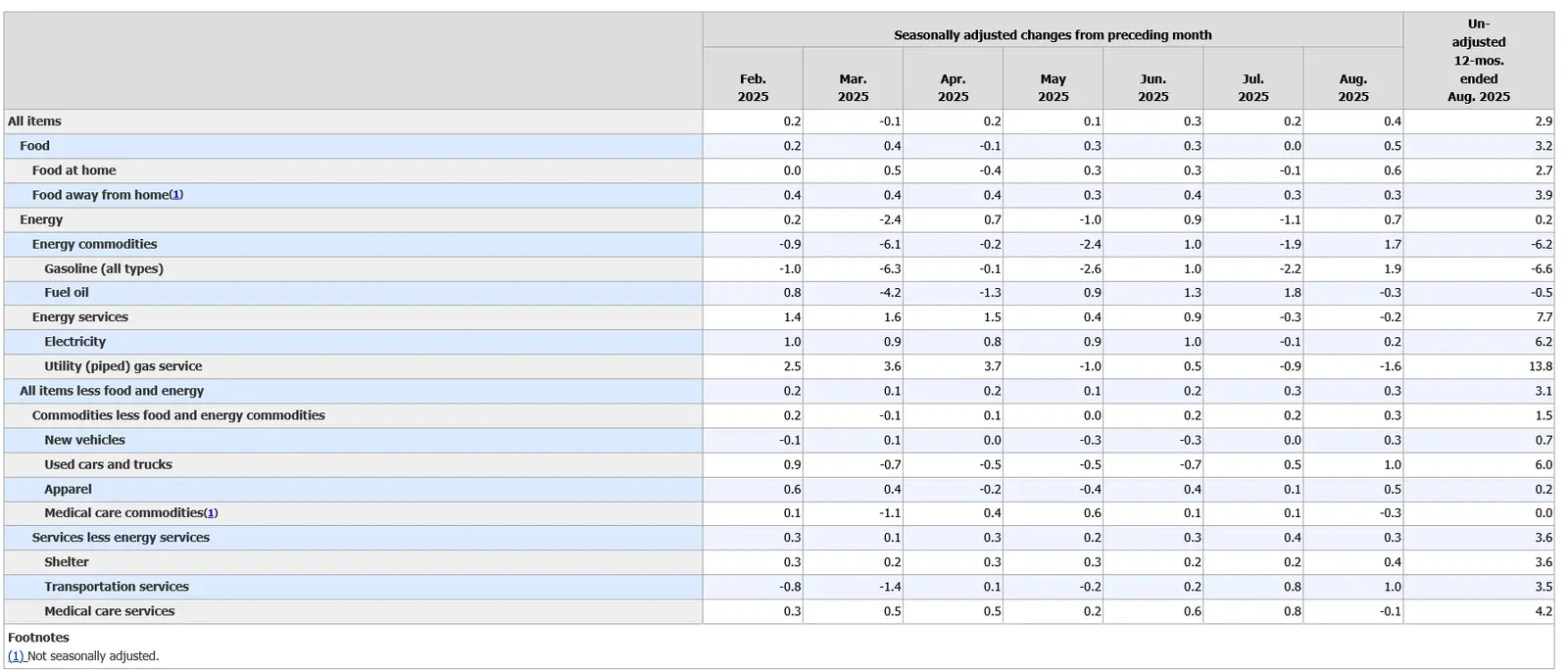The height and width of the screenshot is (670, 1568).
Task: Click the 13.8 value in the gas service row
Action: click(1540, 366)
